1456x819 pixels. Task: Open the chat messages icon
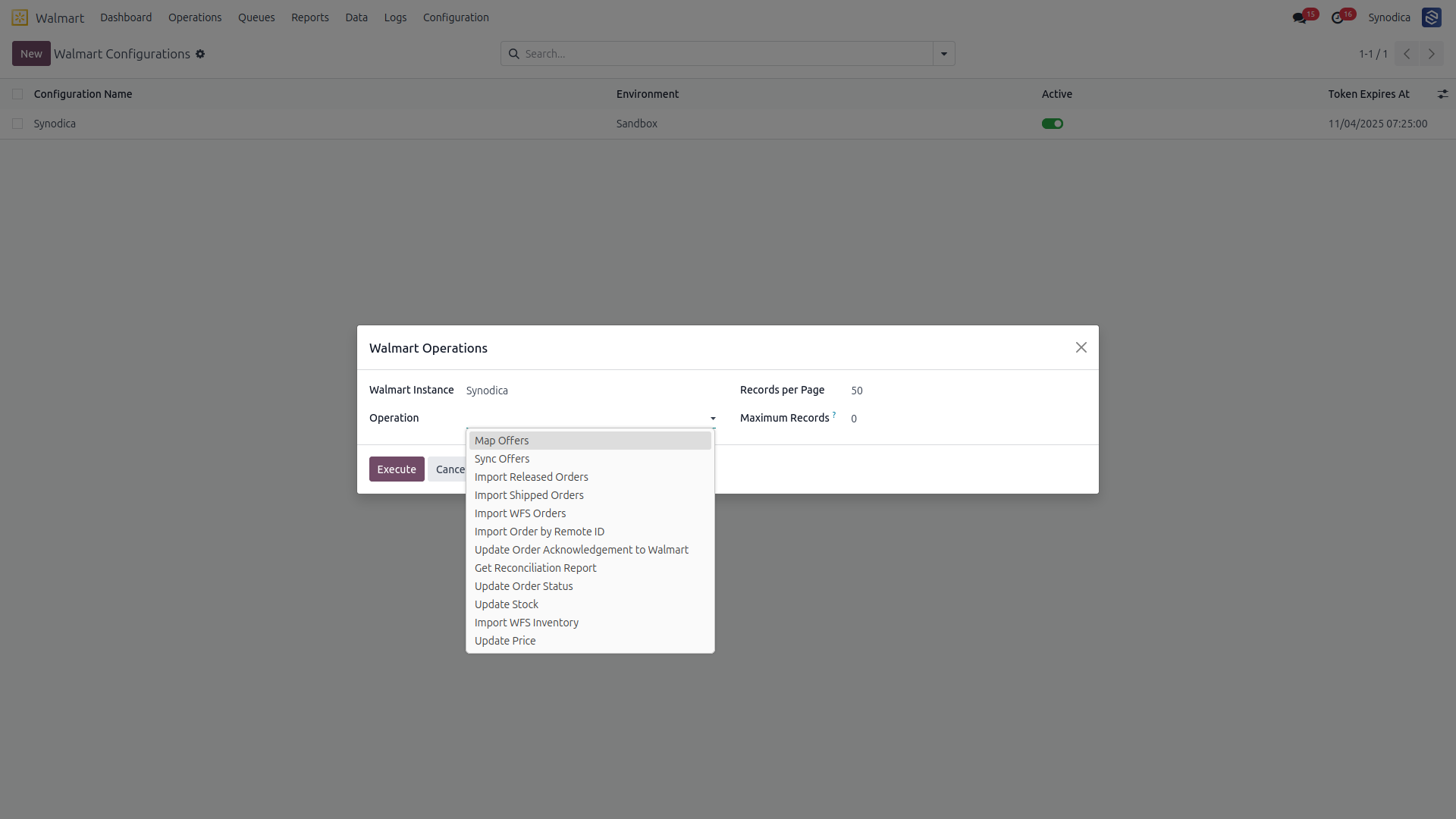(x=1300, y=17)
